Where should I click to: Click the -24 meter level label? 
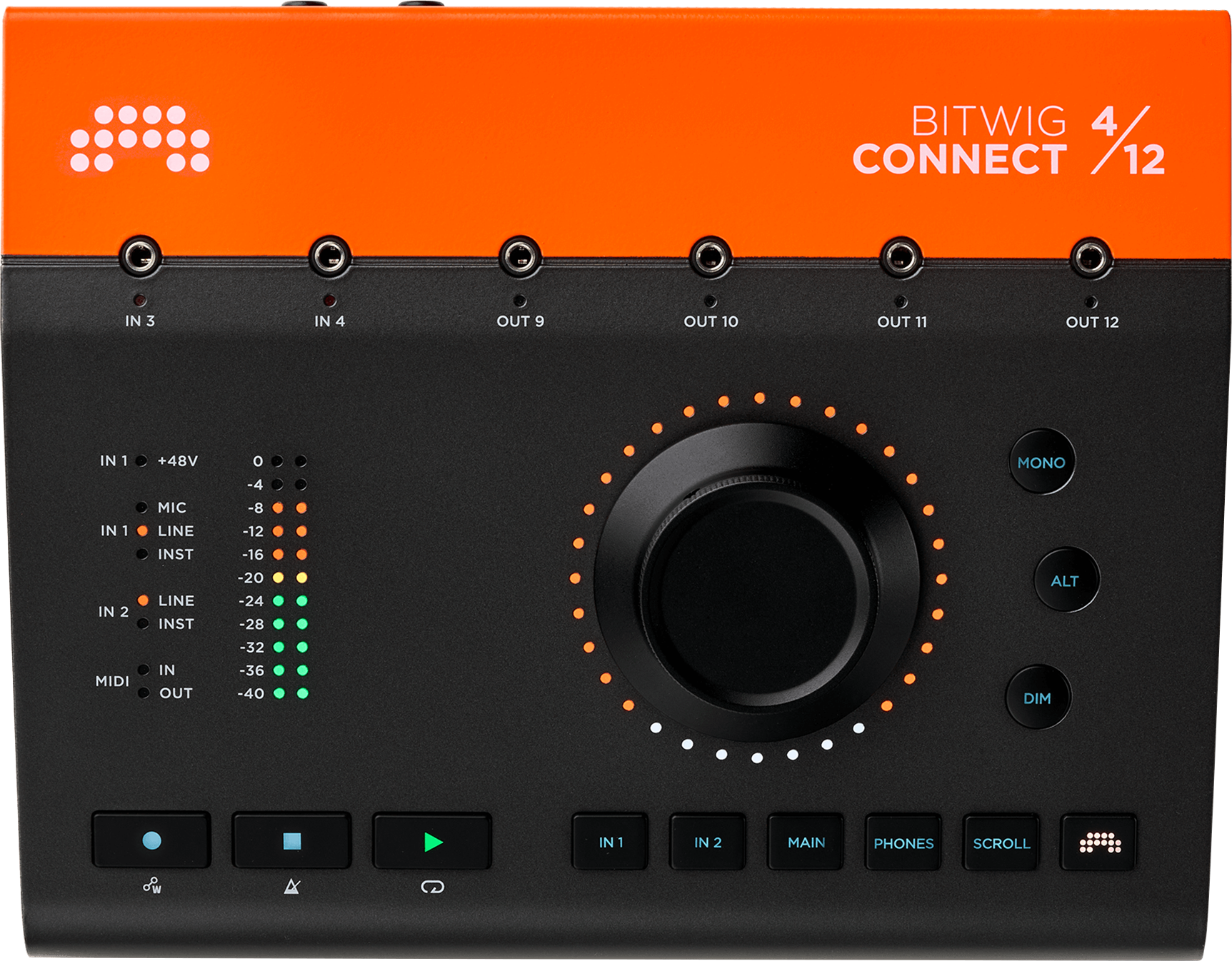(x=251, y=600)
